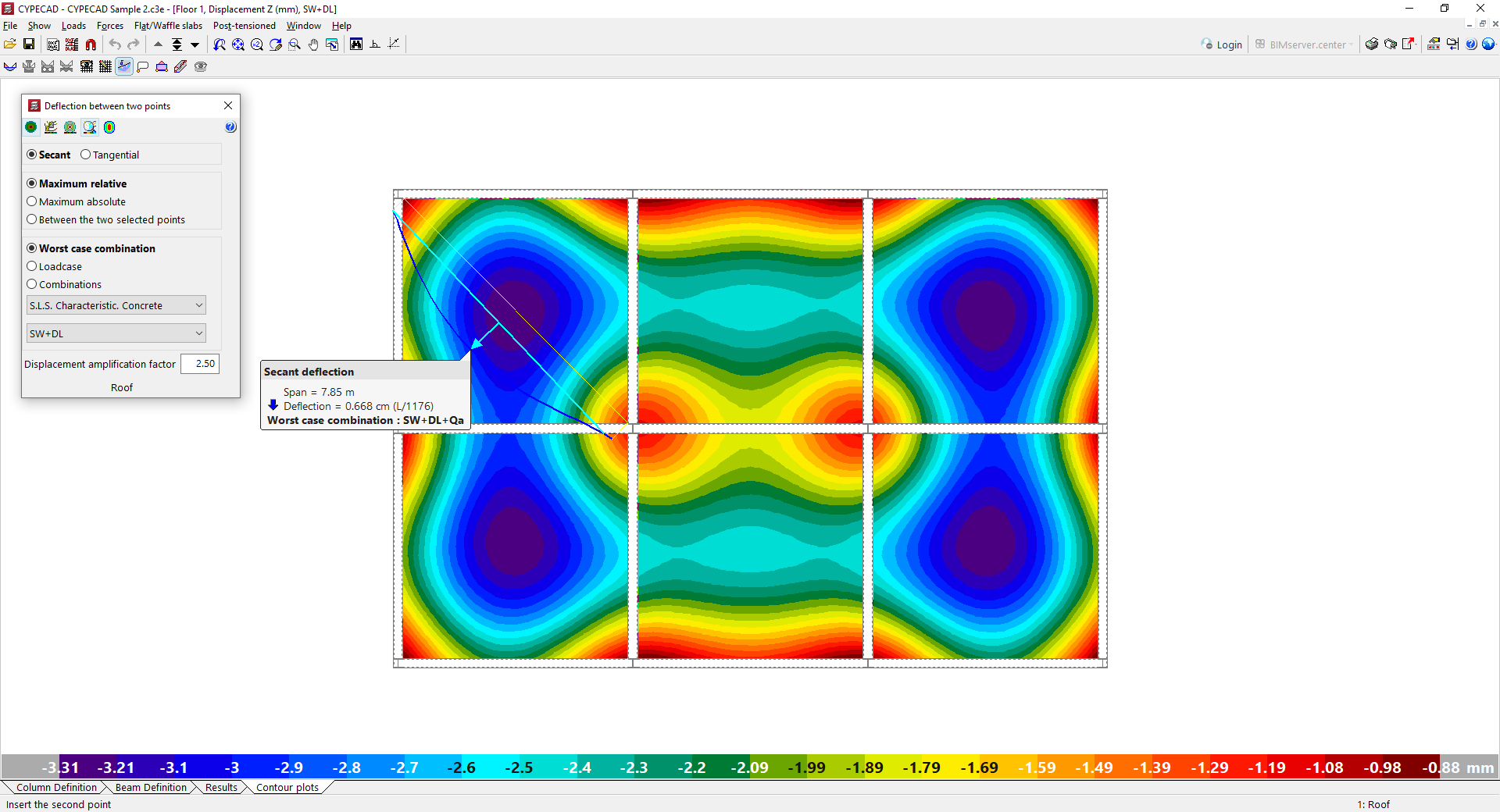Click the -1.29 red legend colour
Screen dimensions: 1500x812
tap(1209, 767)
